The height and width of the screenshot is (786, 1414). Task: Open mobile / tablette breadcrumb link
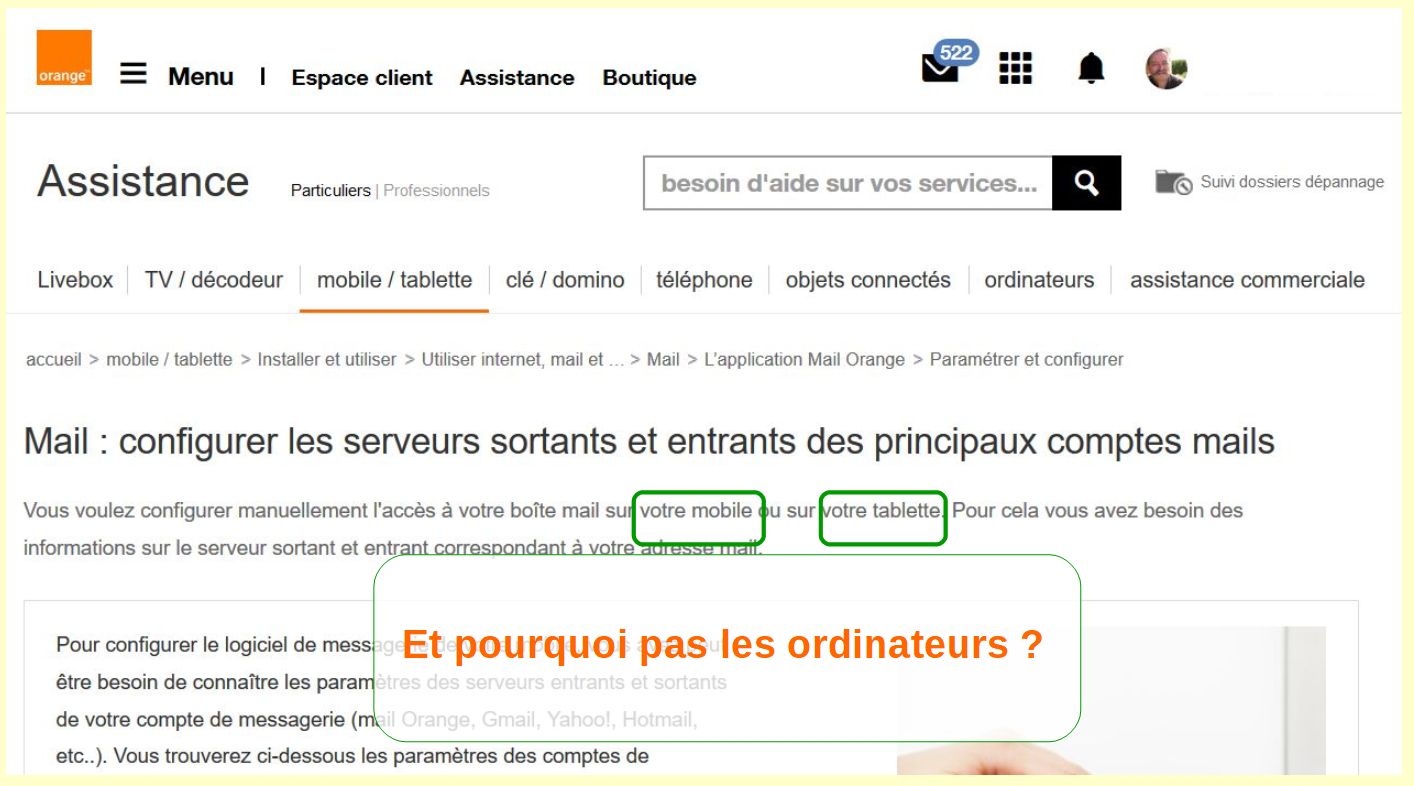[169, 359]
